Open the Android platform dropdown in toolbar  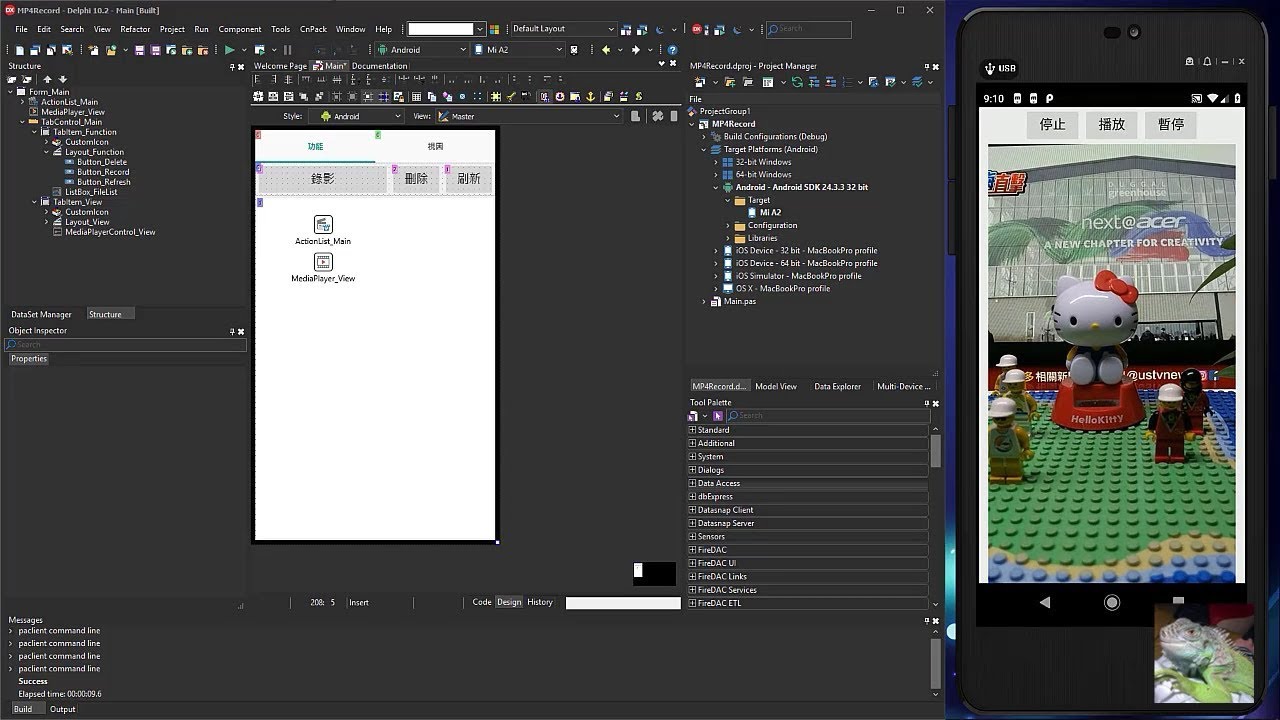(463, 49)
